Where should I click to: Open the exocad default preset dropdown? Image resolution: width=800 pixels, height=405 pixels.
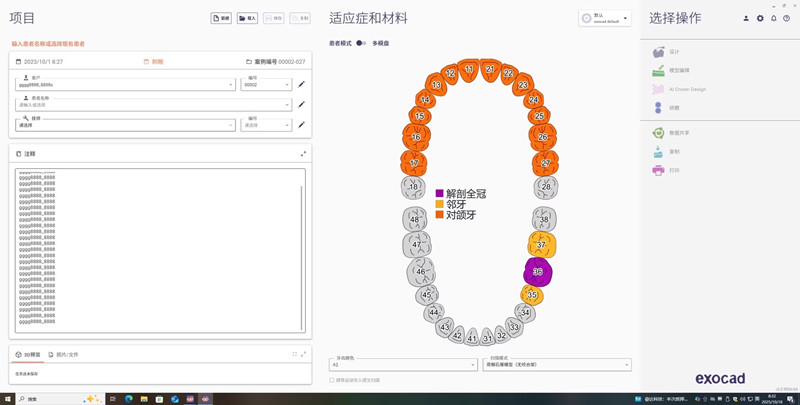[x=605, y=18]
